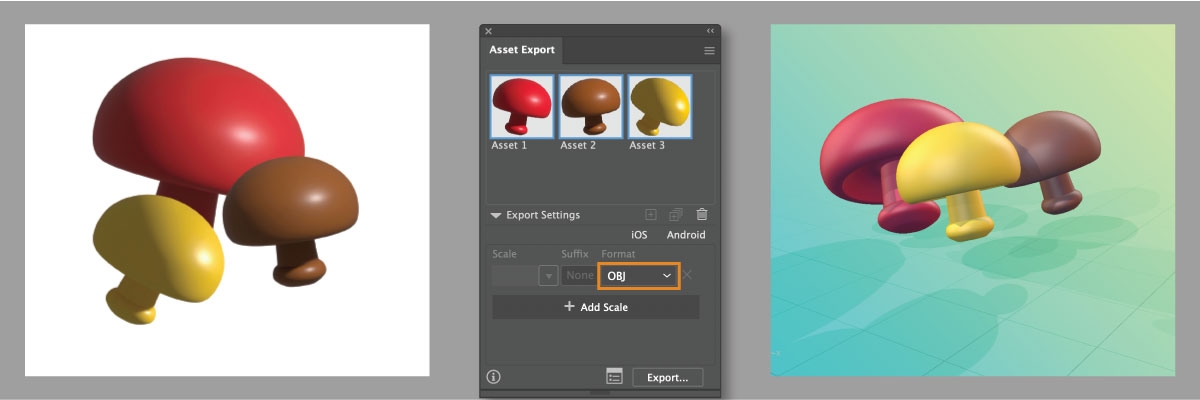
Task: Open the Scale dropdown arrow
Action: [548, 275]
